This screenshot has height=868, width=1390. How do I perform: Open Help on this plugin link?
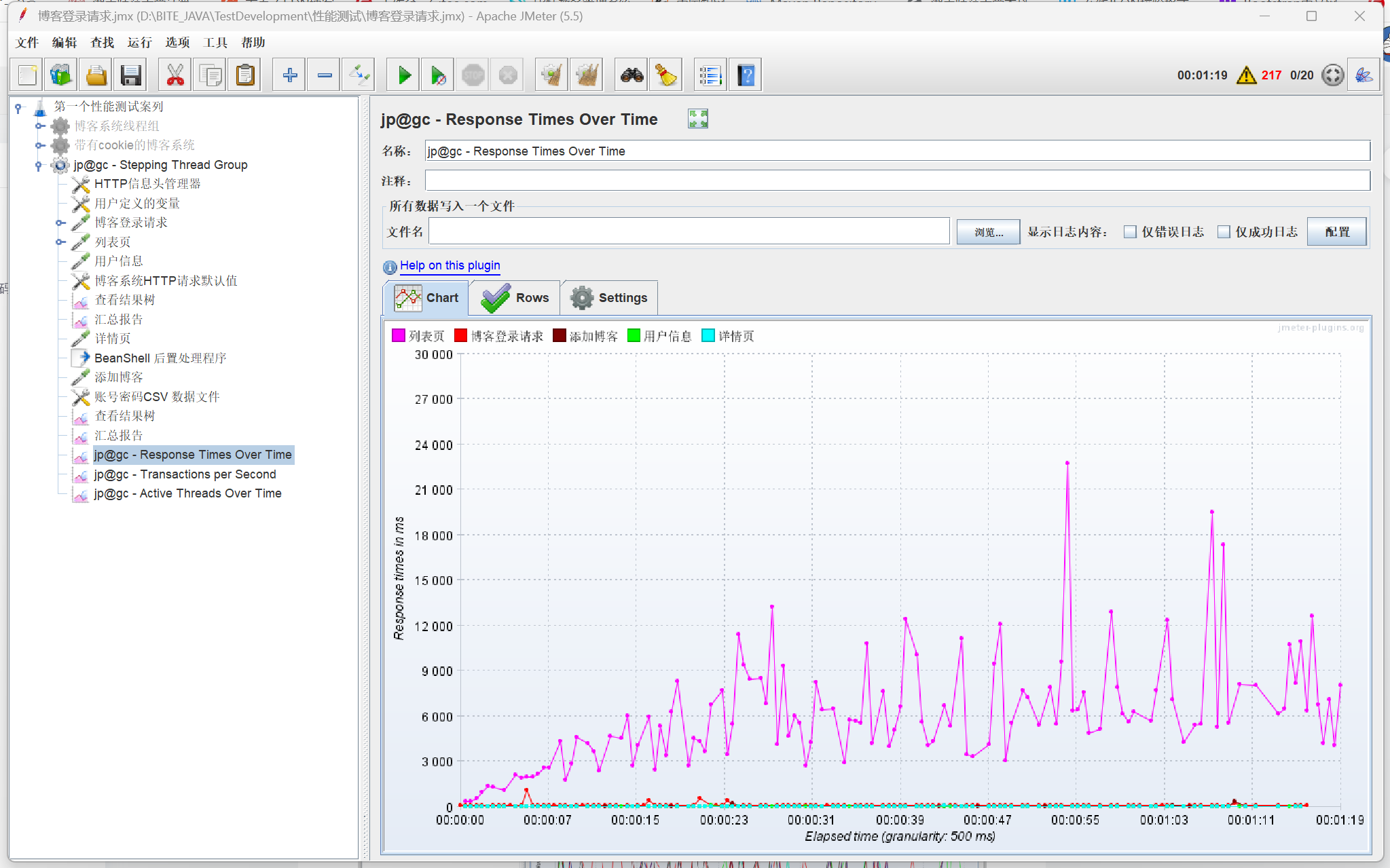pos(450,265)
